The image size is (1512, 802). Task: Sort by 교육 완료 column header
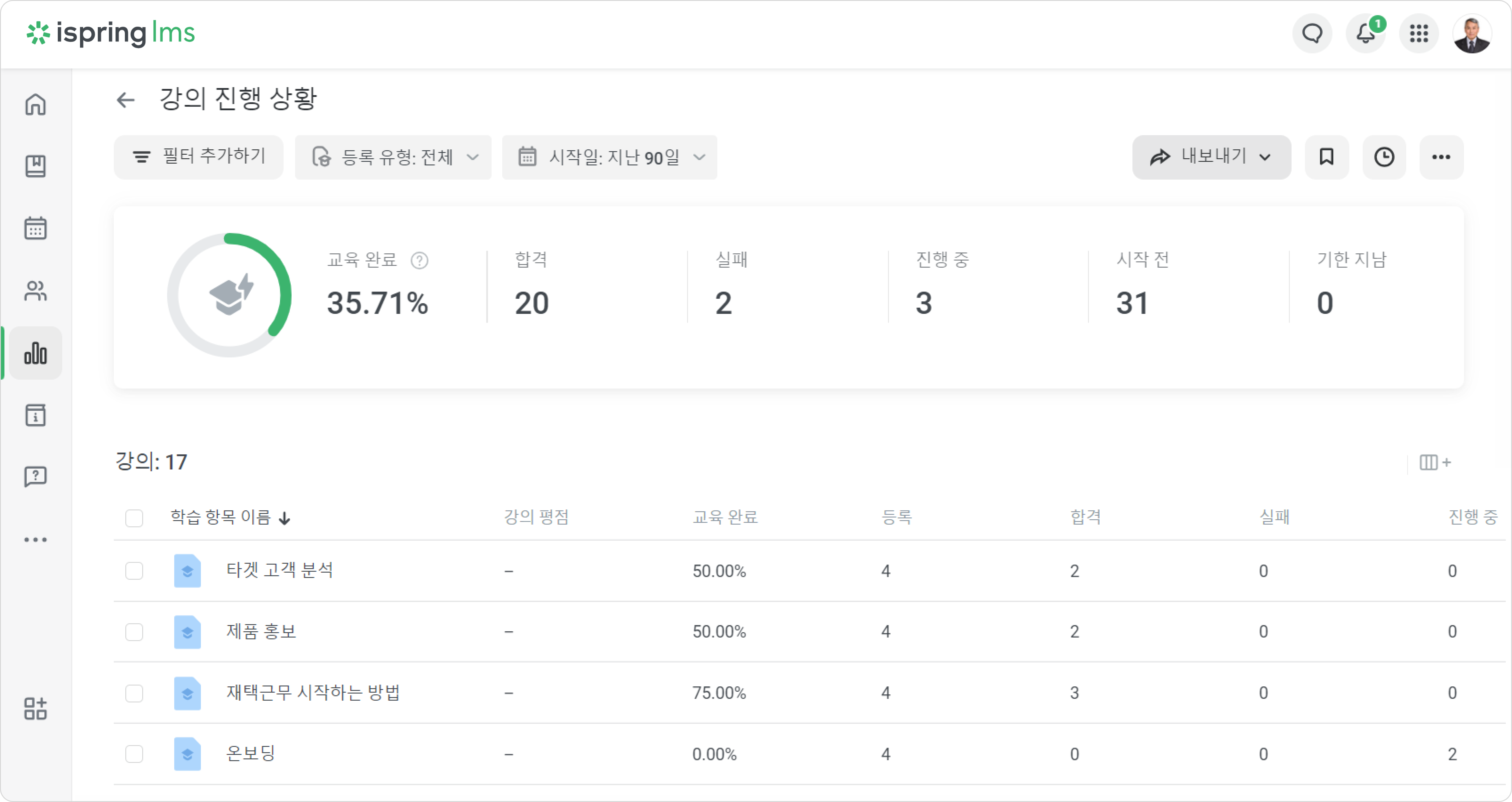(x=726, y=517)
